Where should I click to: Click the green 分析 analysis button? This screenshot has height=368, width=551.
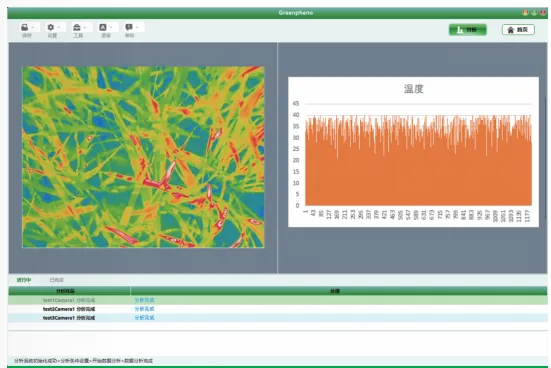(468, 30)
